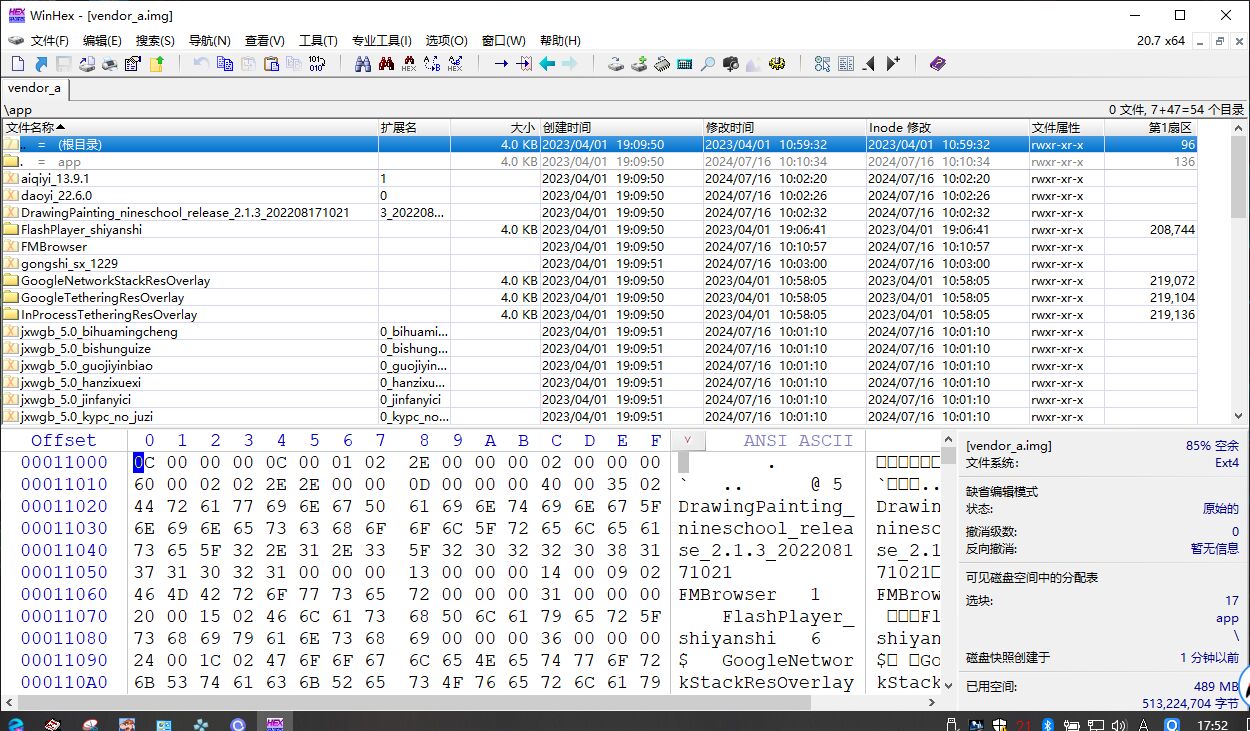Screen dimensions: 1250x731
Task: Sort by 修改时间 column header
Action: pyautogui.click(x=730, y=127)
